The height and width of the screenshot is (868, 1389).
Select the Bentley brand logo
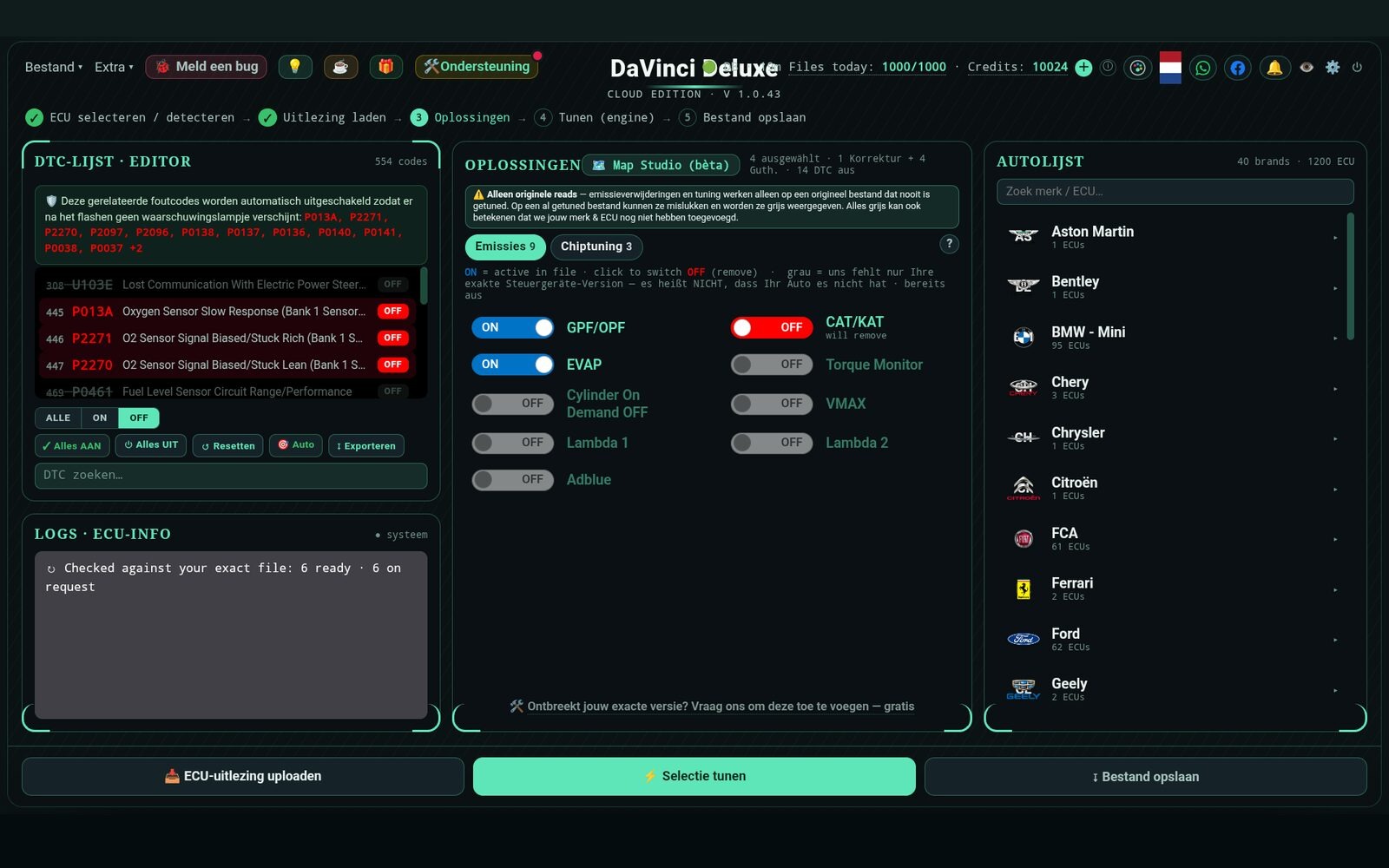click(1024, 286)
